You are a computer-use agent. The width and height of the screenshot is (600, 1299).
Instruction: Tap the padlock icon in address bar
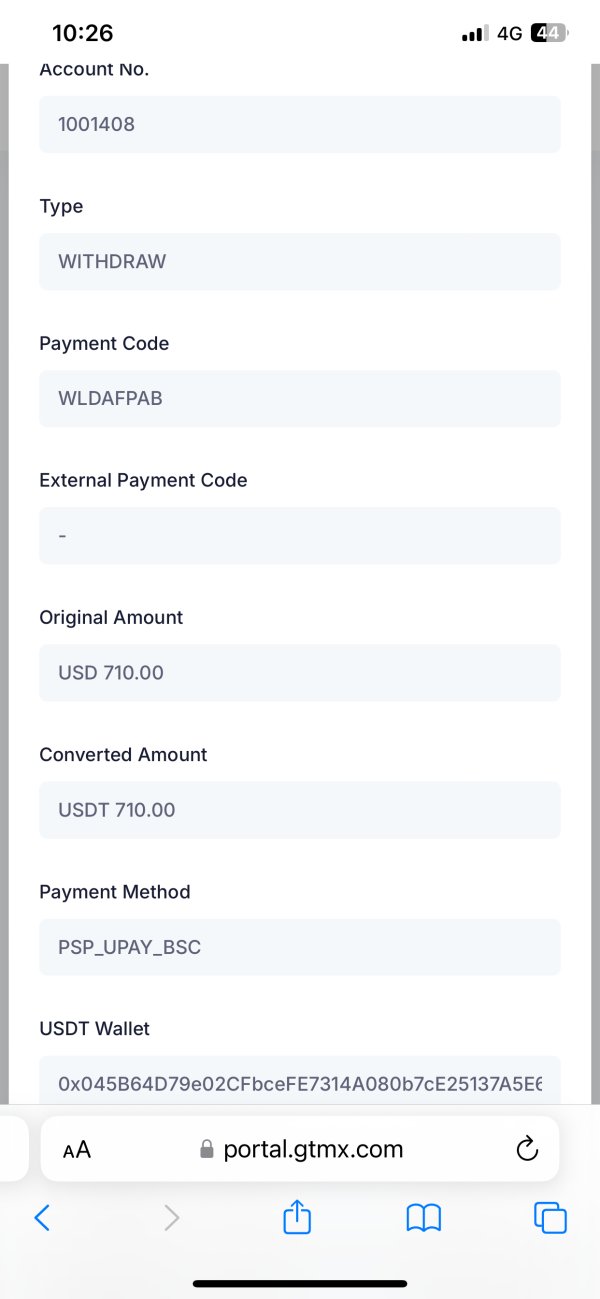point(208,1149)
